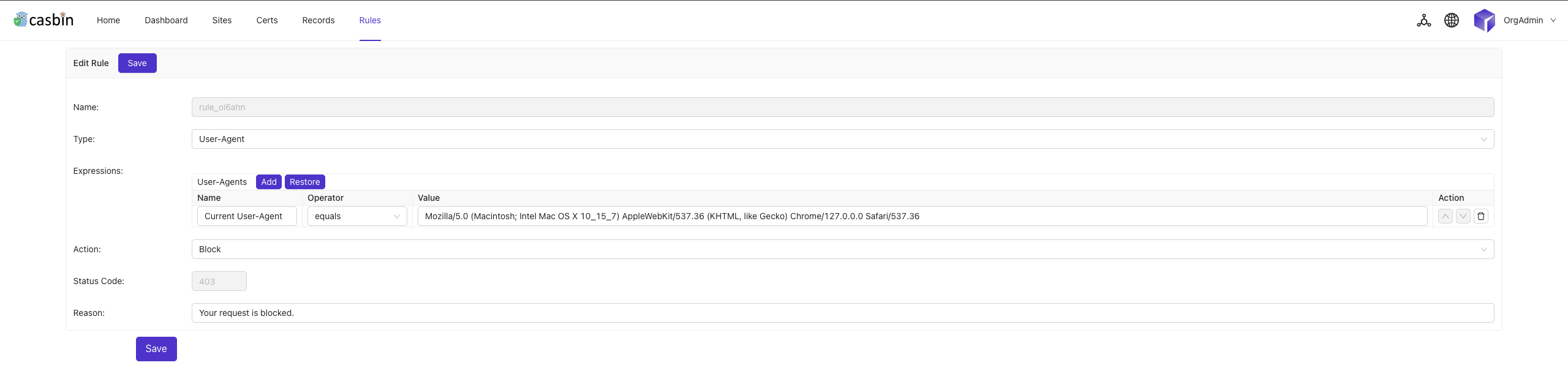Expand the OrgAdmin account menu
Image resolution: width=1568 pixels, height=390 pixels.
pyautogui.click(x=1531, y=20)
